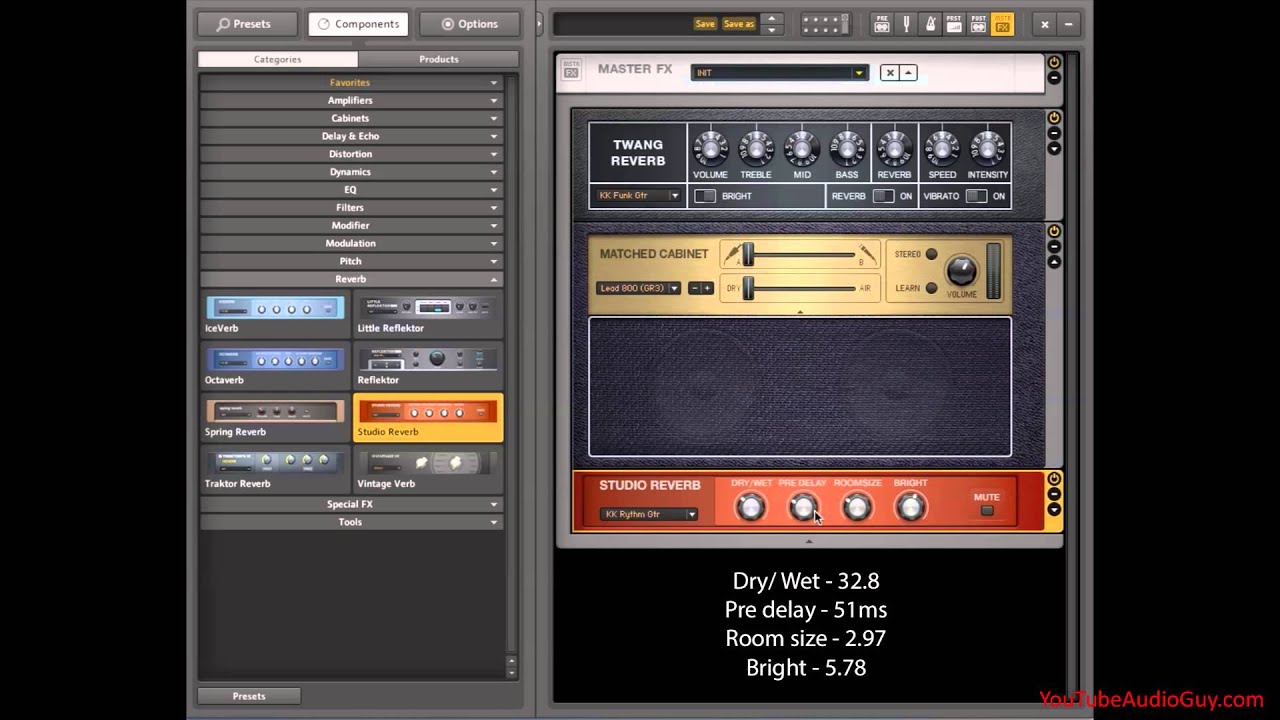Select the Reflektor component
The image size is (1280, 720).
click(427, 367)
